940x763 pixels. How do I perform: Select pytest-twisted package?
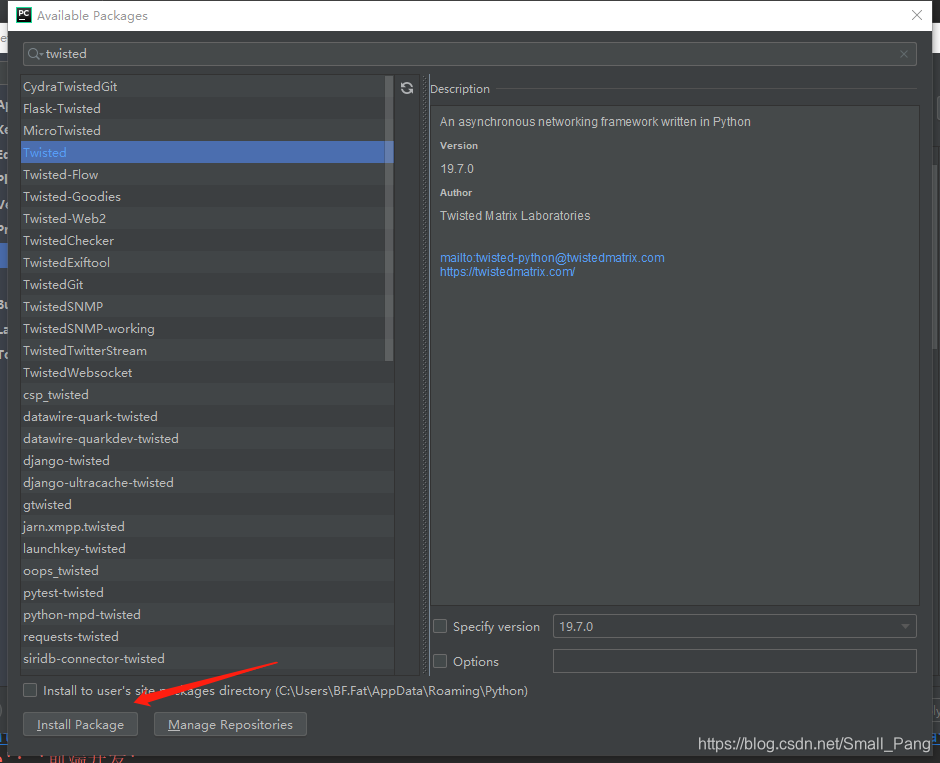coord(207,593)
